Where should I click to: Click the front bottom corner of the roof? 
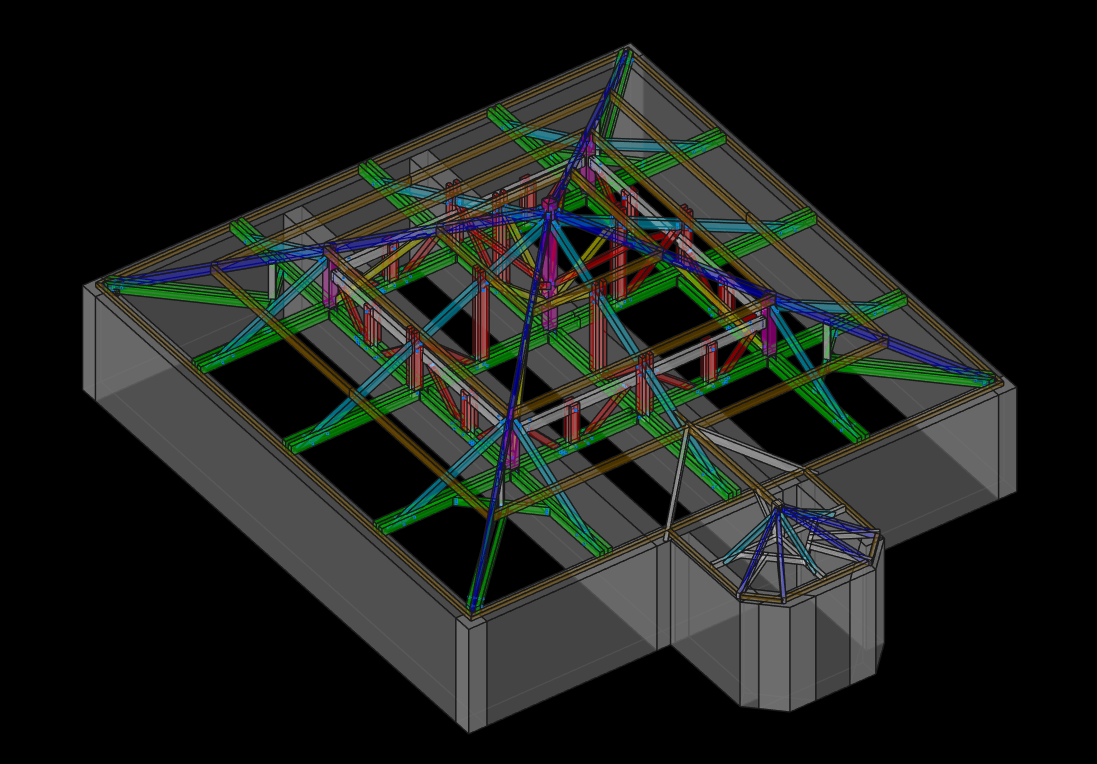(474, 610)
